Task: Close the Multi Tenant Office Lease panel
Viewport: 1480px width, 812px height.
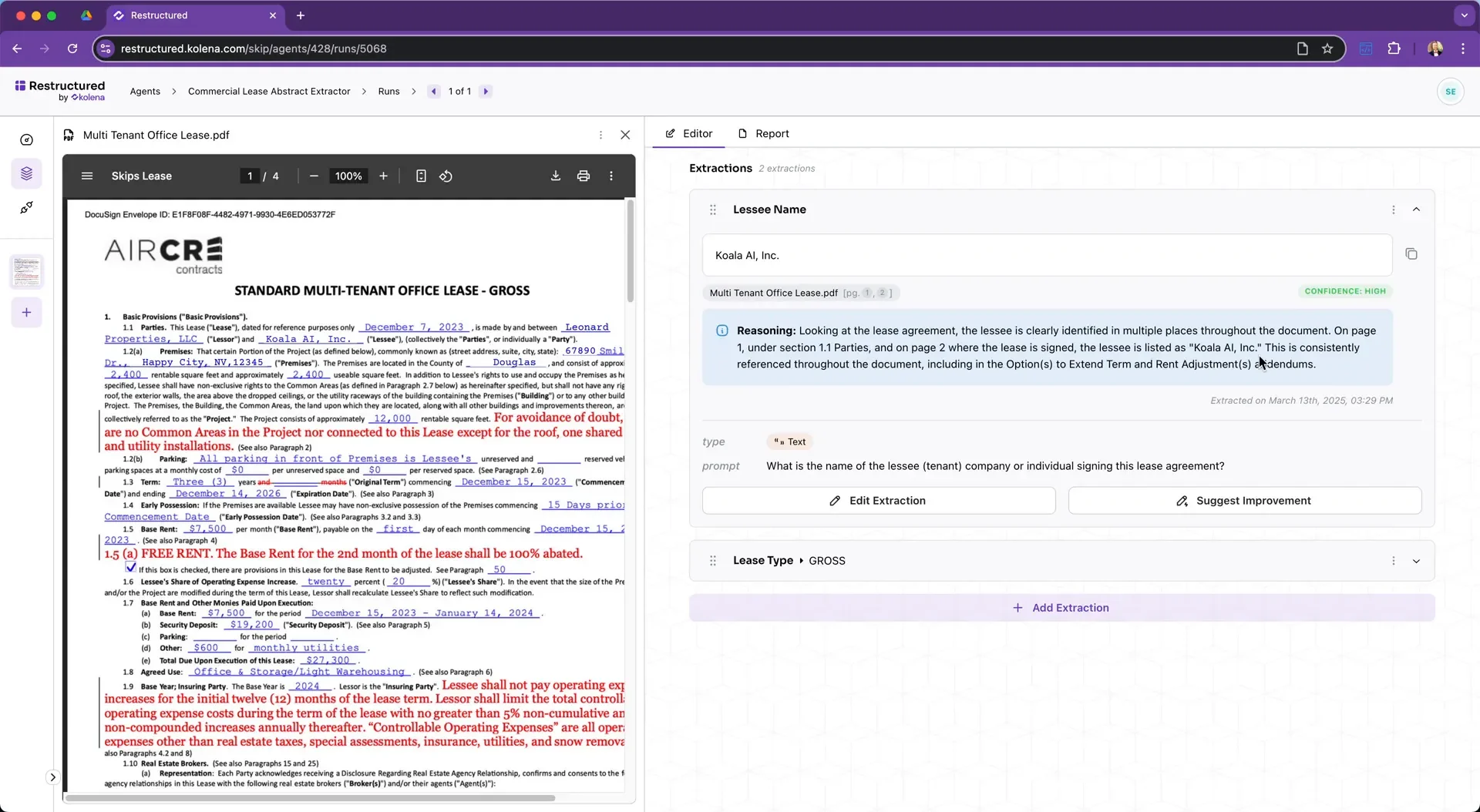Action: point(625,135)
